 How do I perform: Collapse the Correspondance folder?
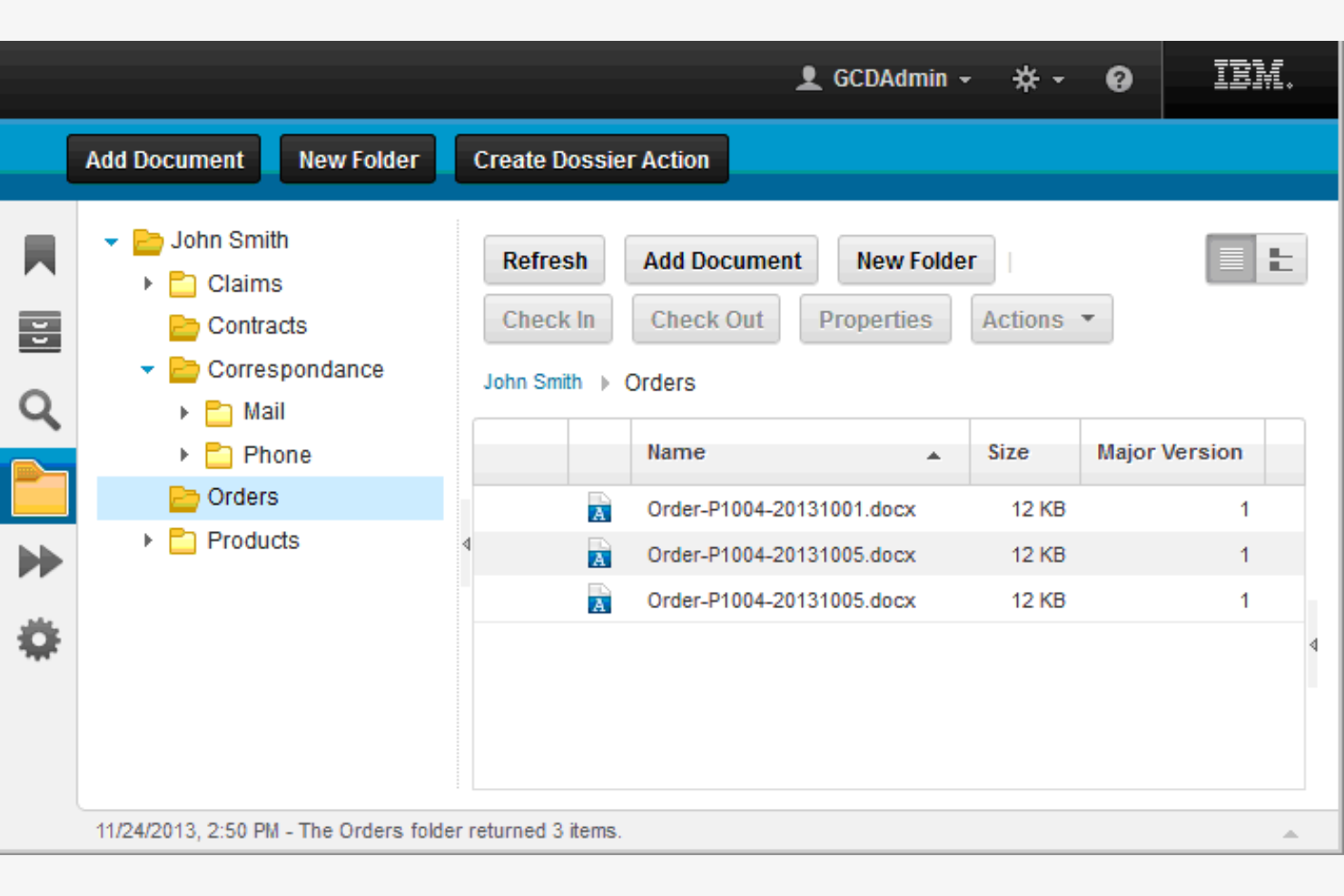(x=148, y=369)
